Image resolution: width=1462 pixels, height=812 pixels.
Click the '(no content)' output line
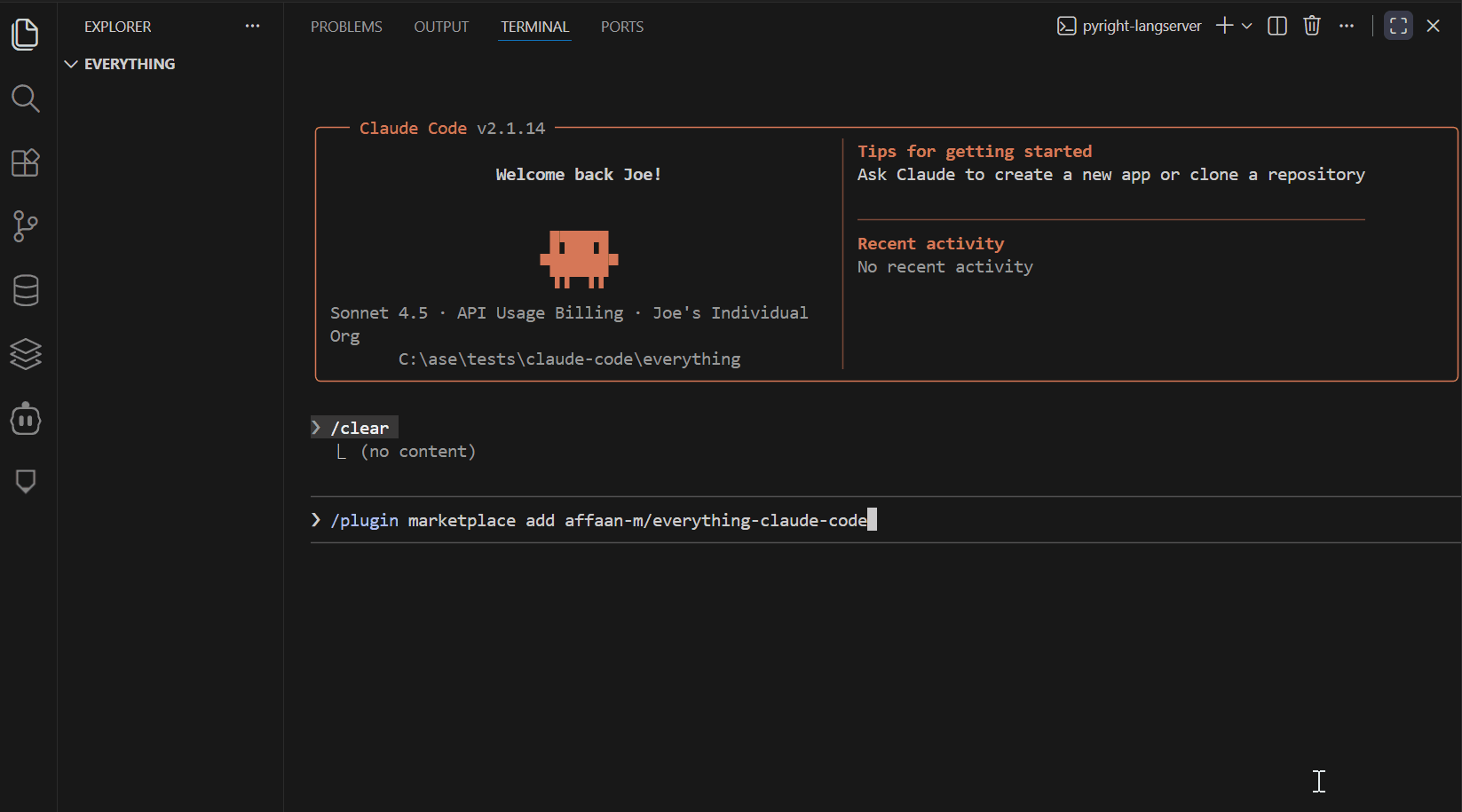pos(418,452)
